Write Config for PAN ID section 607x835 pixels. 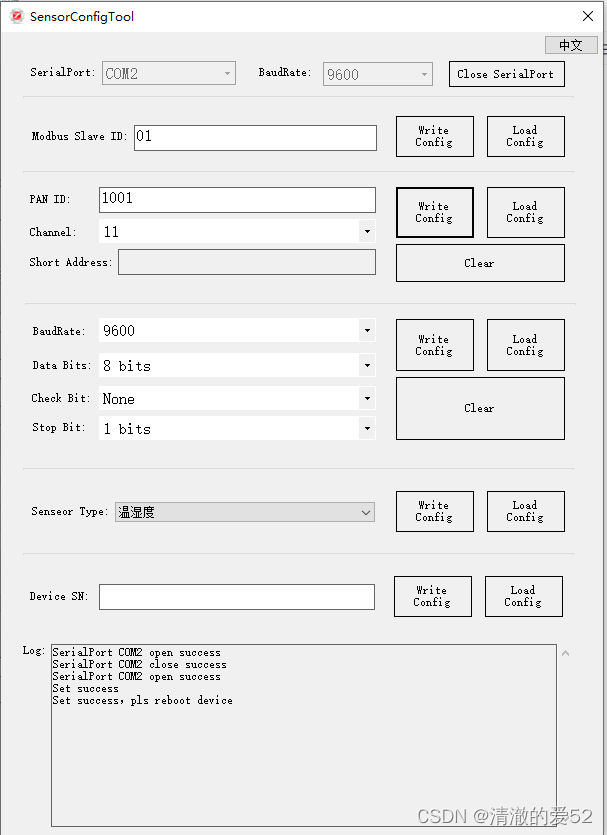[434, 212]
